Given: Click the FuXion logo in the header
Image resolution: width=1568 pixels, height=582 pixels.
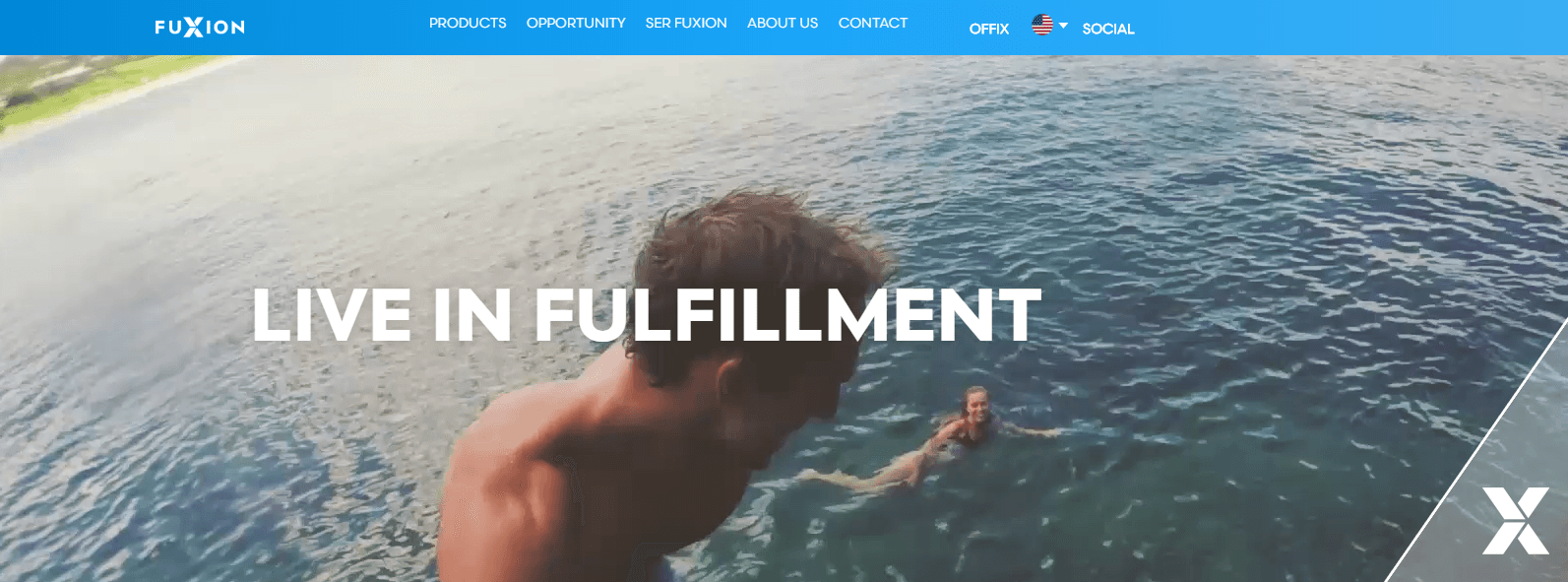Looking at the screenshot, I should 200,28.
